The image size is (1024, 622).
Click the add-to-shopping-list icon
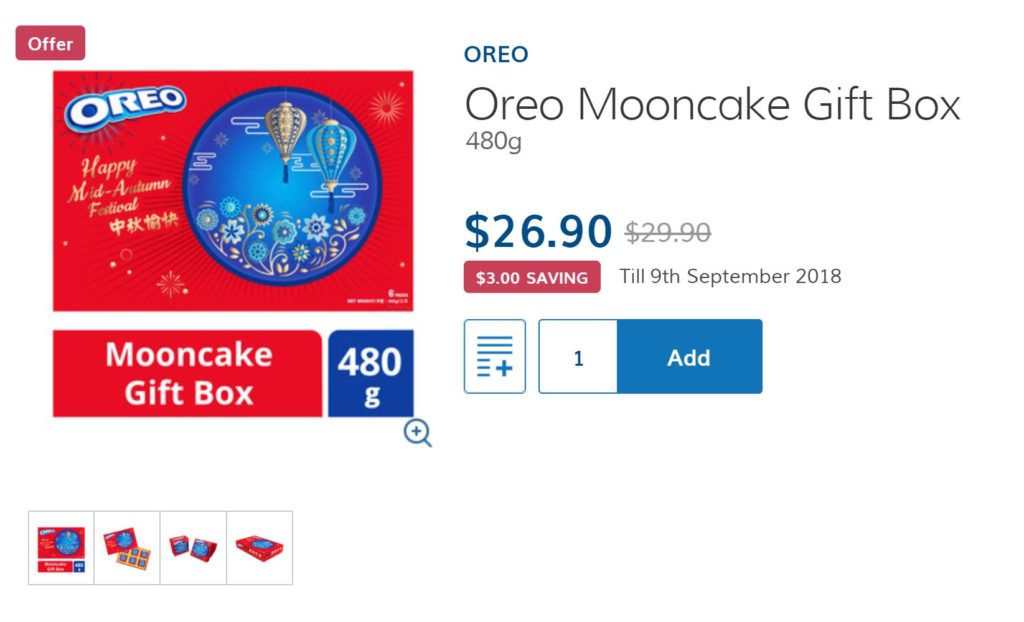pos(495,357)
